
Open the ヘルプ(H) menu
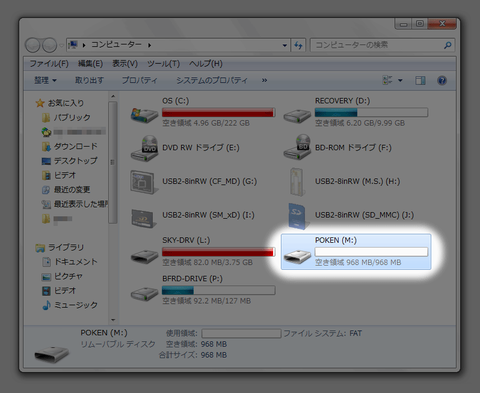click(x=206, y=64)
